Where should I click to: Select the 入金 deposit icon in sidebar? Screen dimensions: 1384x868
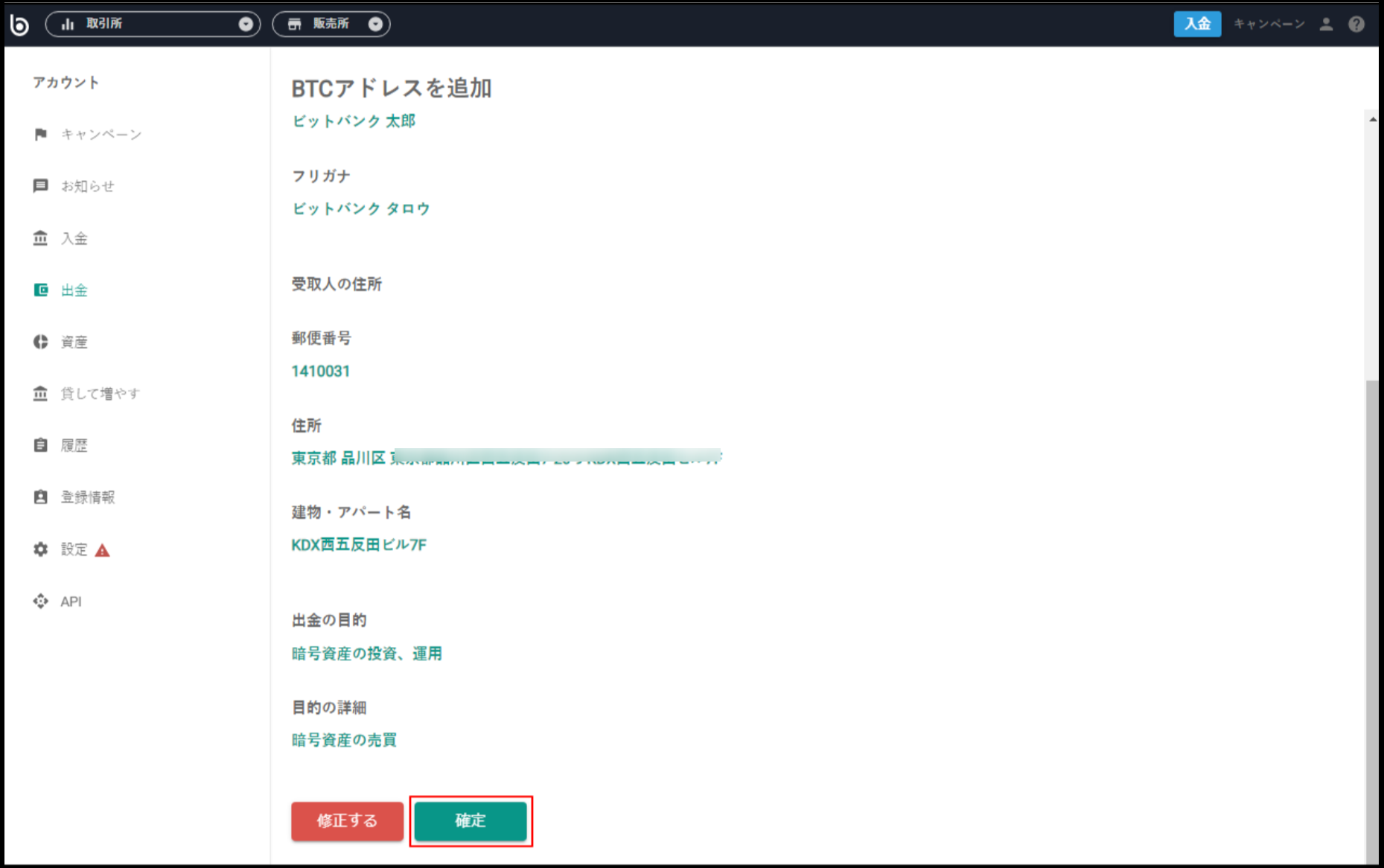[40, 238]
